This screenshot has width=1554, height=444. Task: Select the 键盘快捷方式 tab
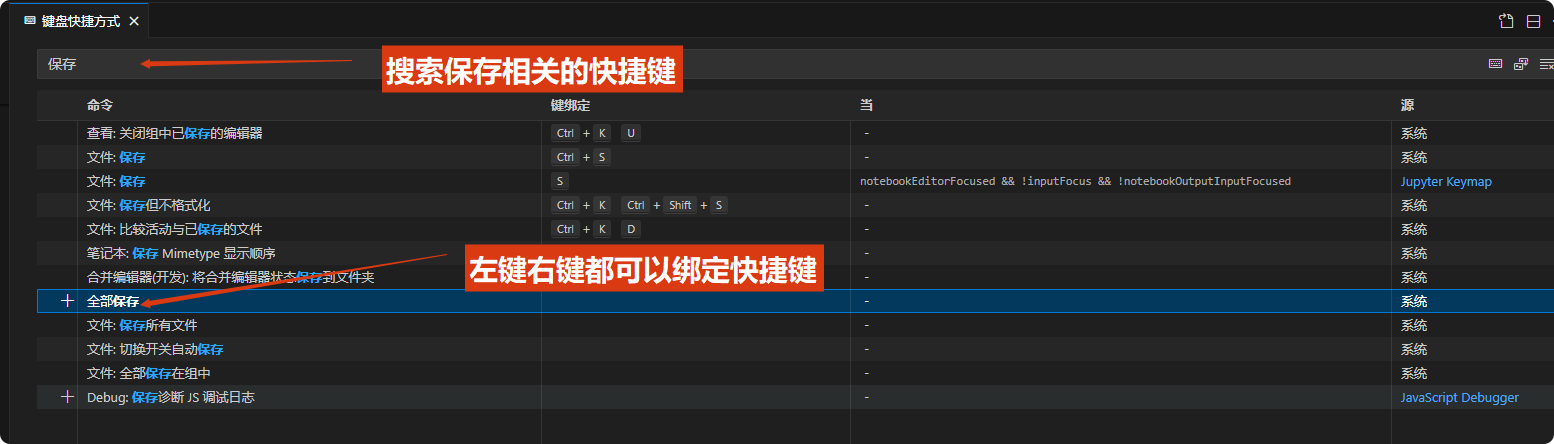coord(81,21)
